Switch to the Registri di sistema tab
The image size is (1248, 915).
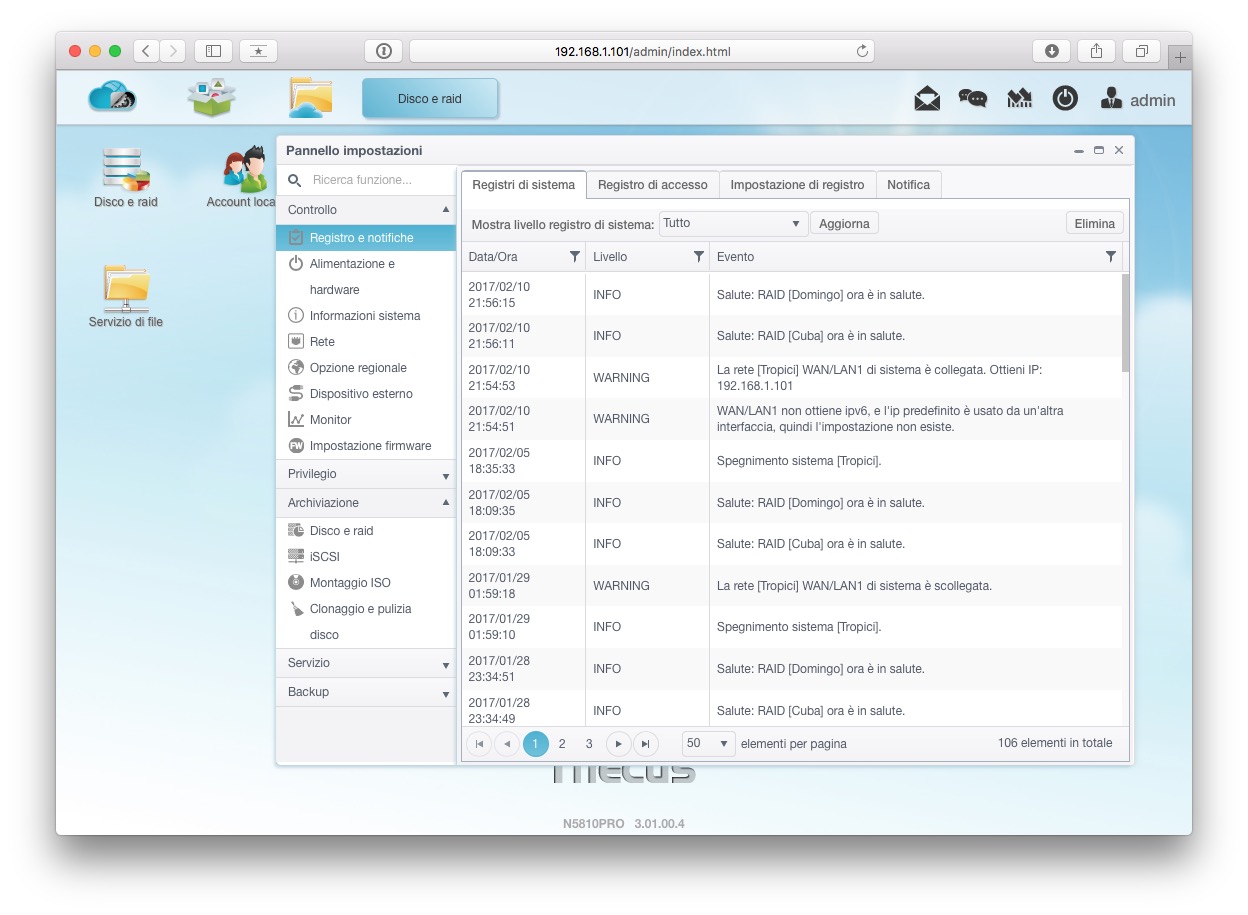point(523,185)
